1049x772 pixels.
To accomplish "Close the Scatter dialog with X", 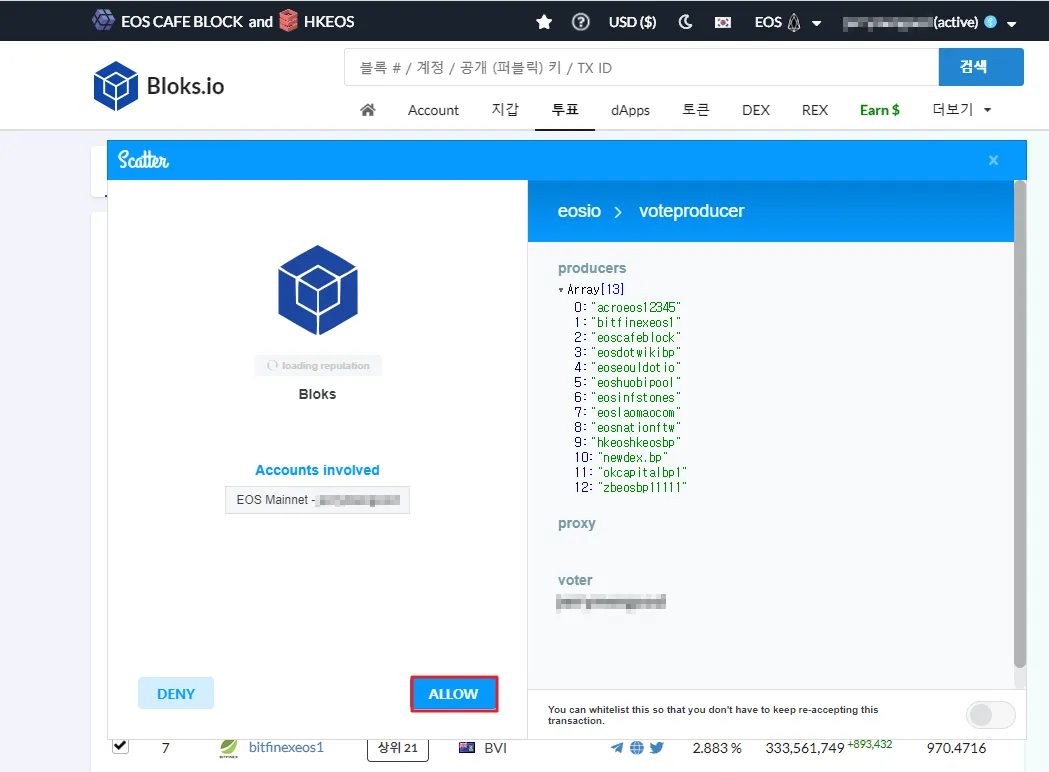I will tap(993, 160).
